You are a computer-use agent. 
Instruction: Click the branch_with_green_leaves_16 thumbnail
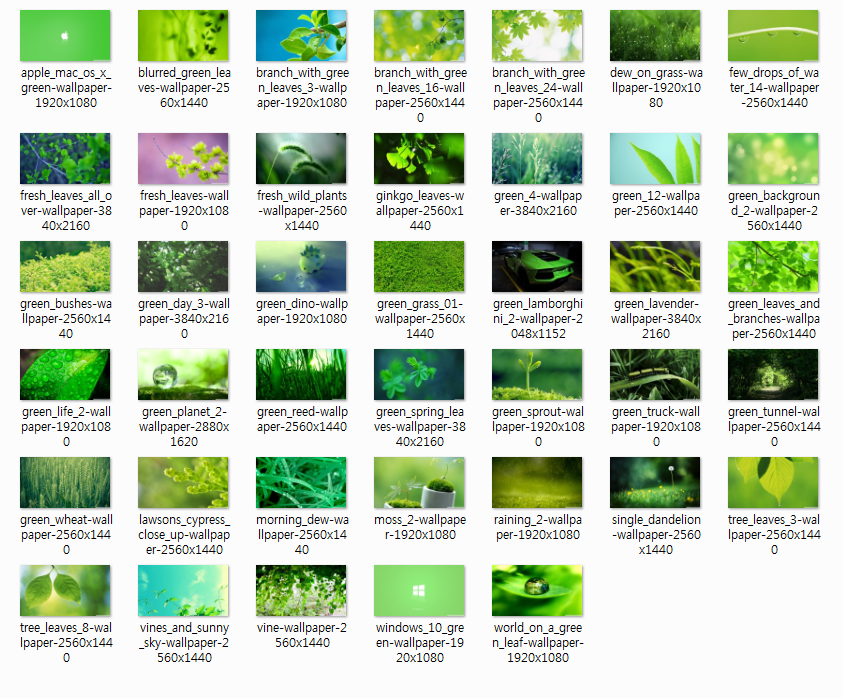(419, 35)
